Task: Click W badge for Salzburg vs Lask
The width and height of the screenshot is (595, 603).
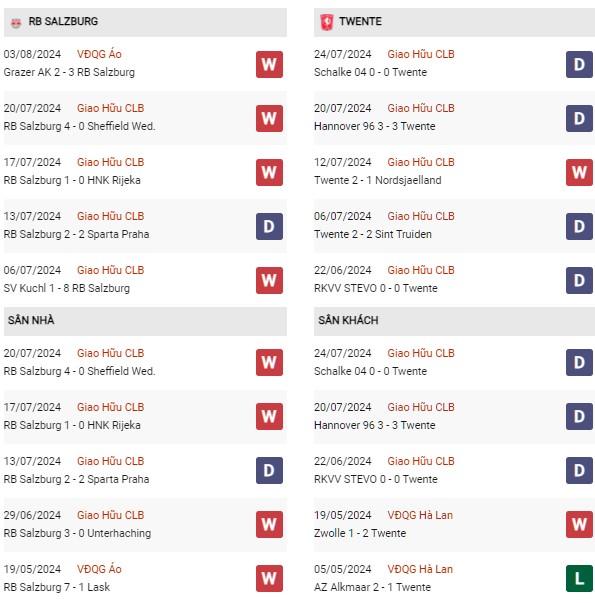Action: (x=269, y=578)
